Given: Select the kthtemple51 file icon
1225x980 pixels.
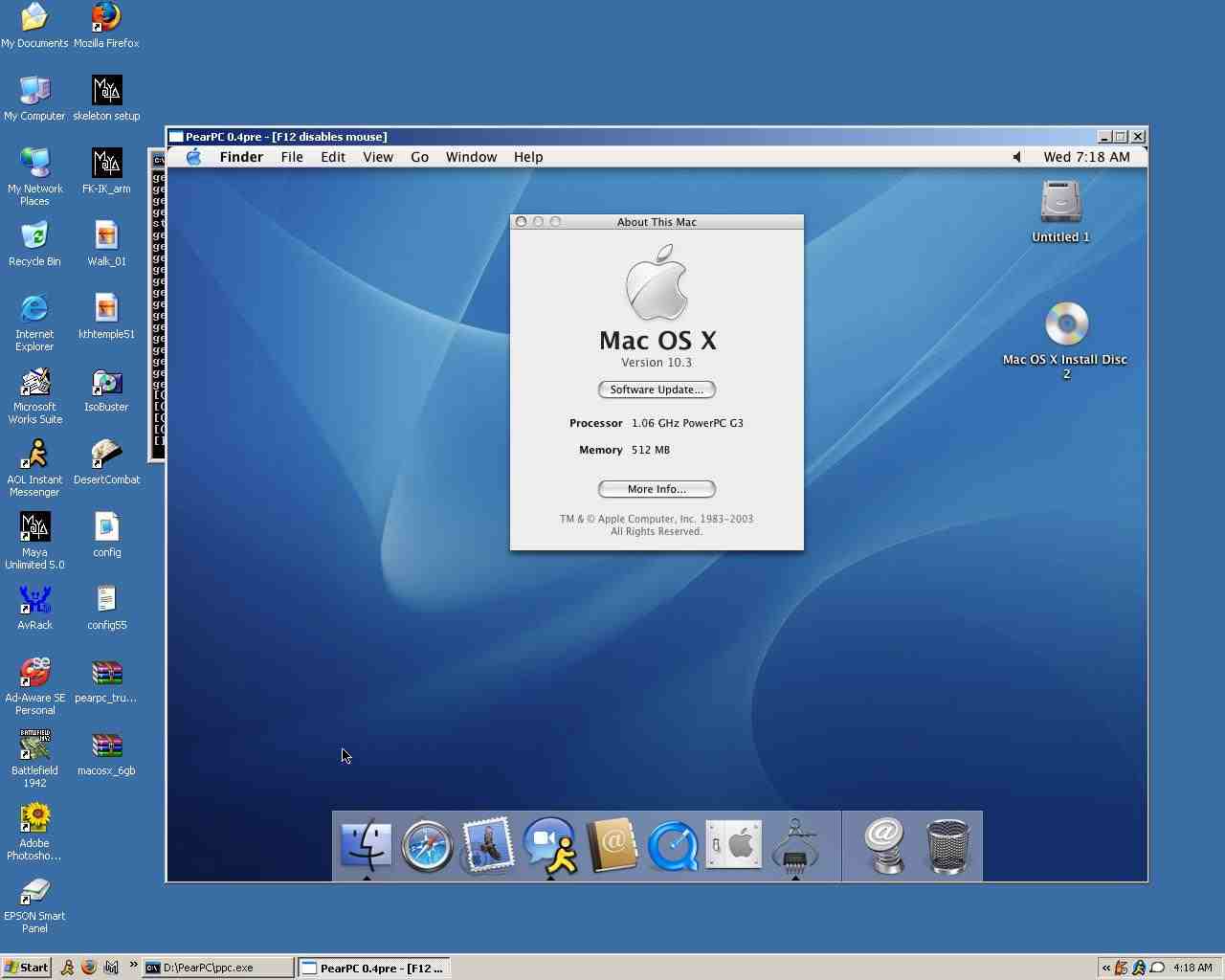Looking at the screenshot, I should click(106, 316).
